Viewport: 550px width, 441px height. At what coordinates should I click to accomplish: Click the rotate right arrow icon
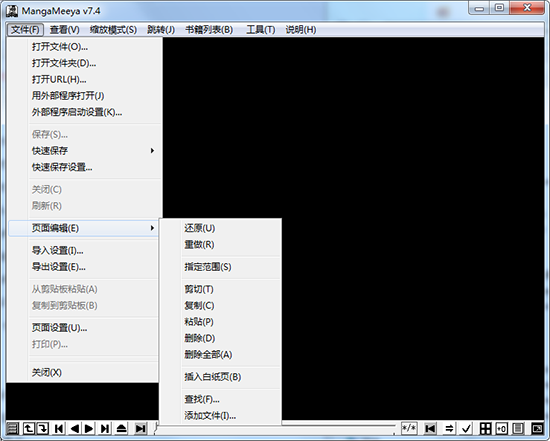[43, 428]
